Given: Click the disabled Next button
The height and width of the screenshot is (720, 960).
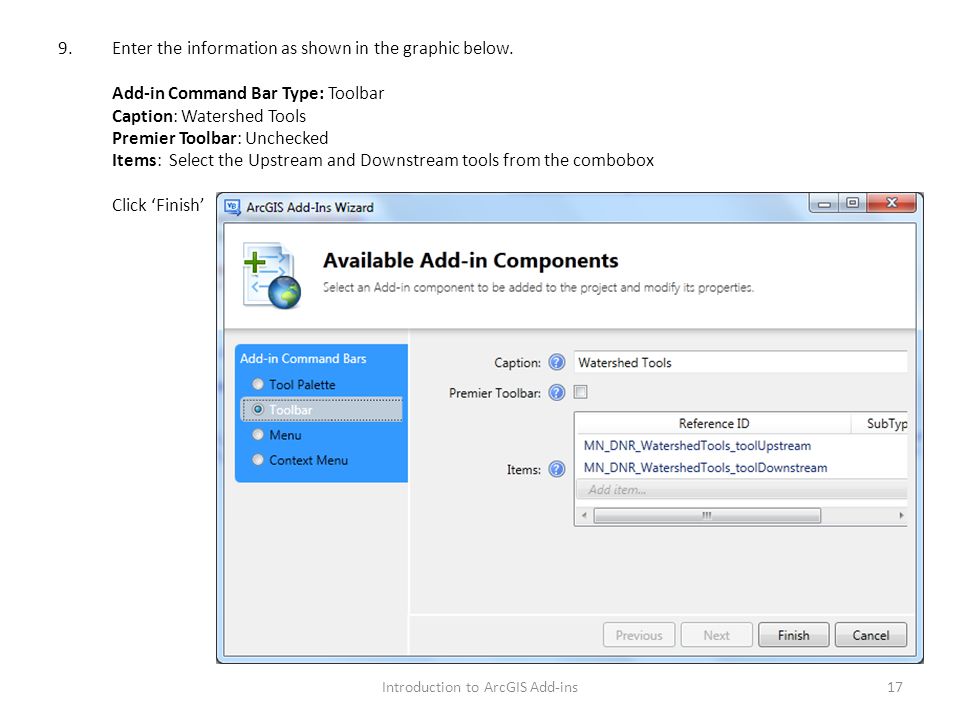Looking at the screenshot, I should point(716,636).
